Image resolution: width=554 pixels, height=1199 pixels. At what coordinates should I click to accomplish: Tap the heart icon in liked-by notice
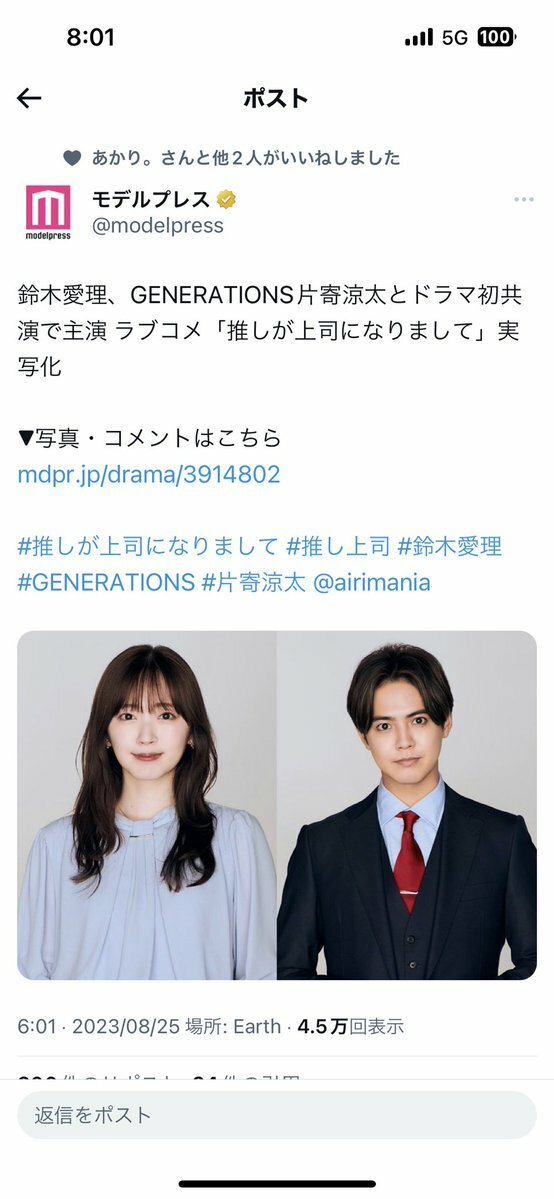(x=72, y=158)
